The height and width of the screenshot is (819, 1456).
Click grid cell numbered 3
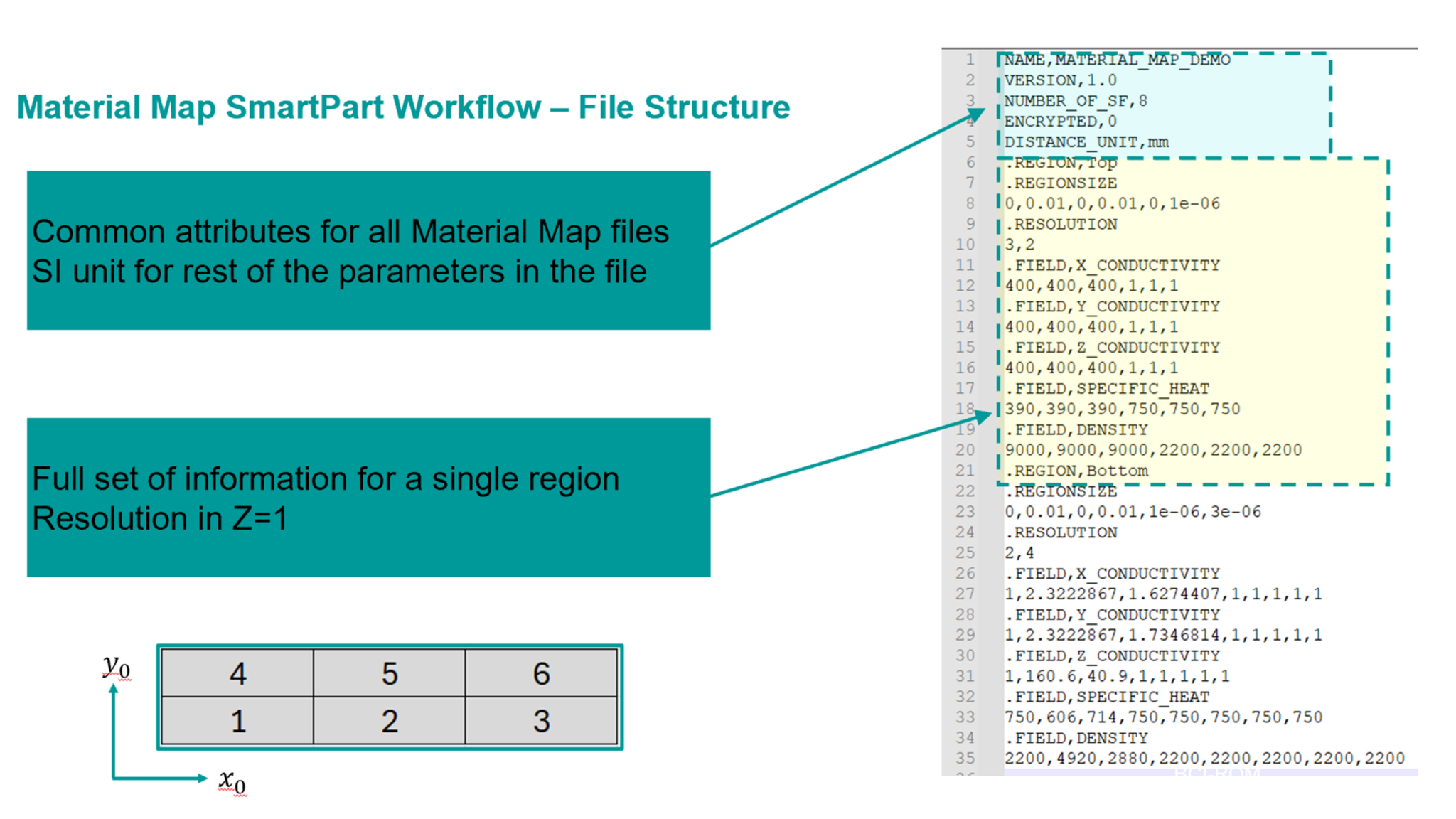[x=541, y=721]
